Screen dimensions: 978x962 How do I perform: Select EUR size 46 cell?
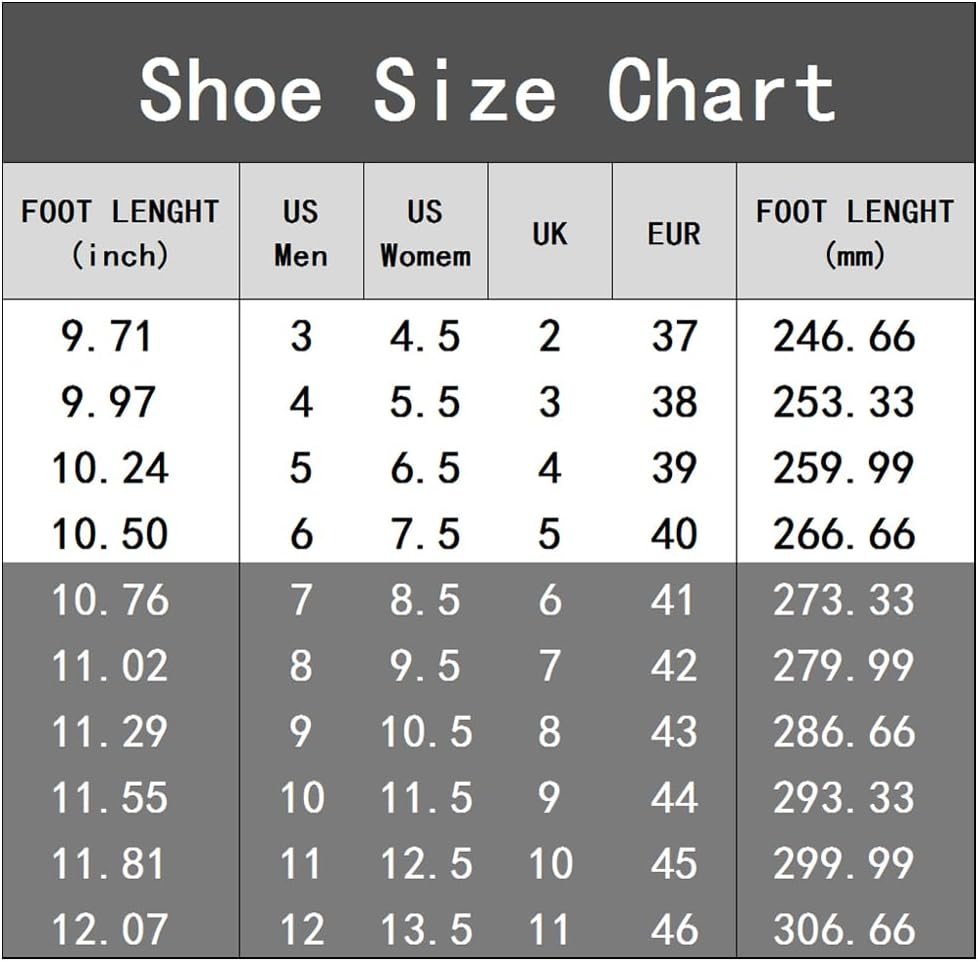[x=674, y=930]
